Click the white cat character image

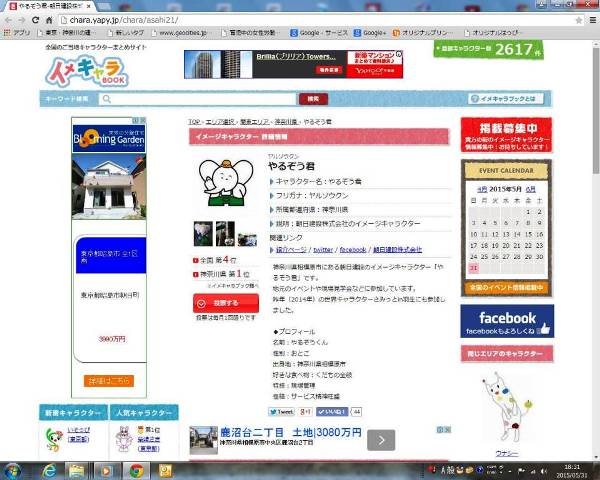tap(507, 407)
